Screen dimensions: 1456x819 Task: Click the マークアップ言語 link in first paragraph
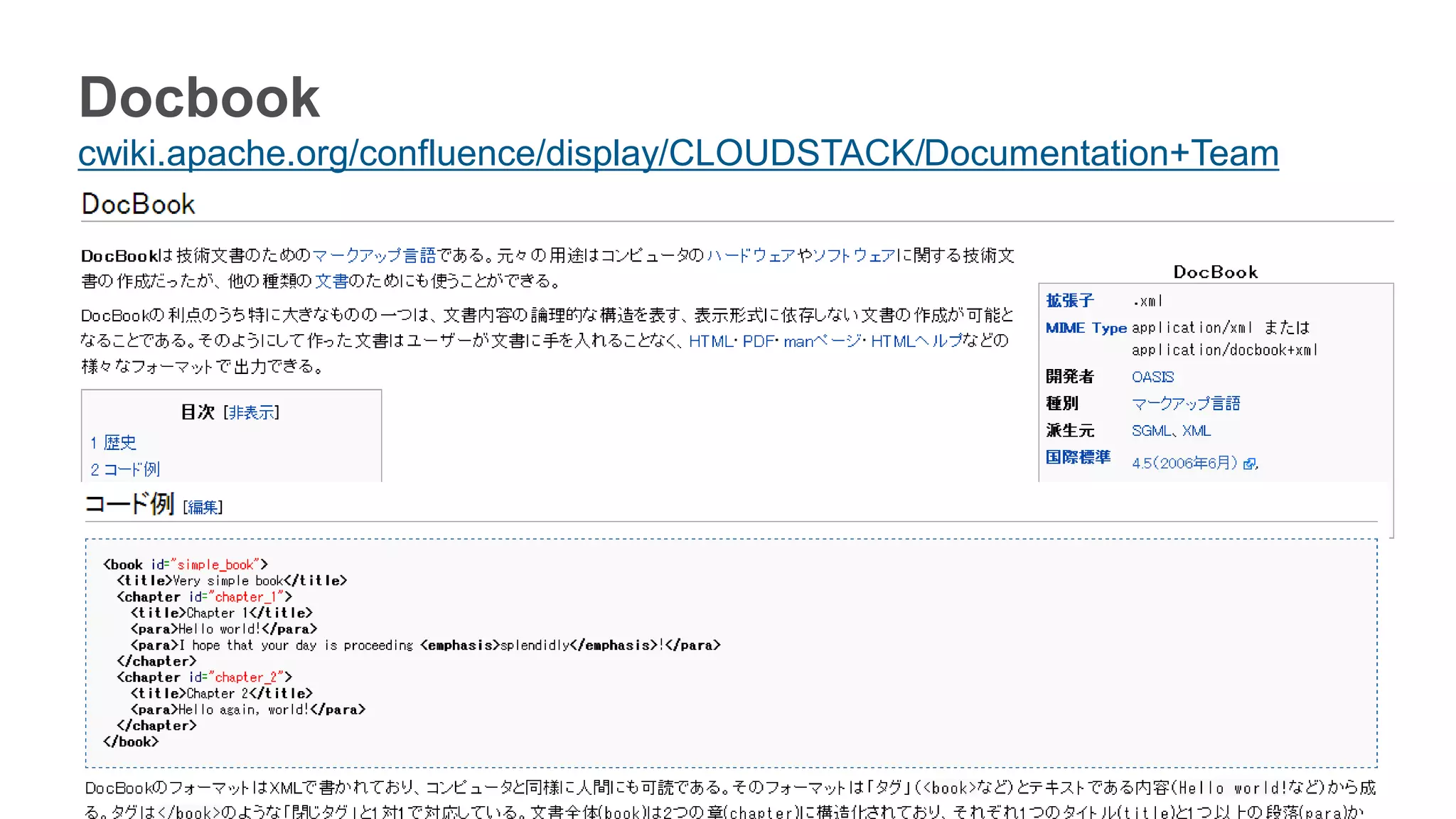(x=374, y=255)
